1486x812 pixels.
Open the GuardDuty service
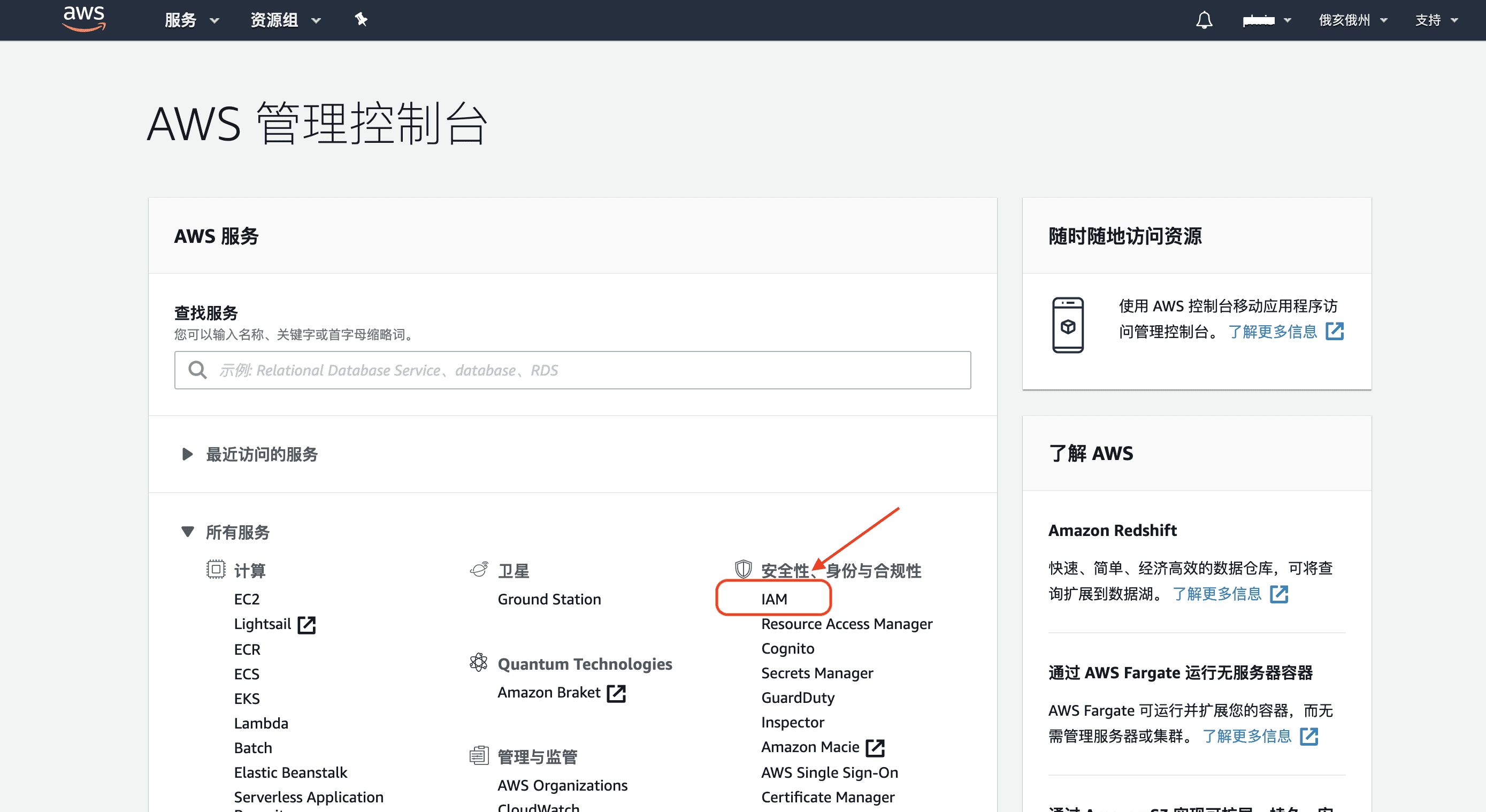click(798, 698)
